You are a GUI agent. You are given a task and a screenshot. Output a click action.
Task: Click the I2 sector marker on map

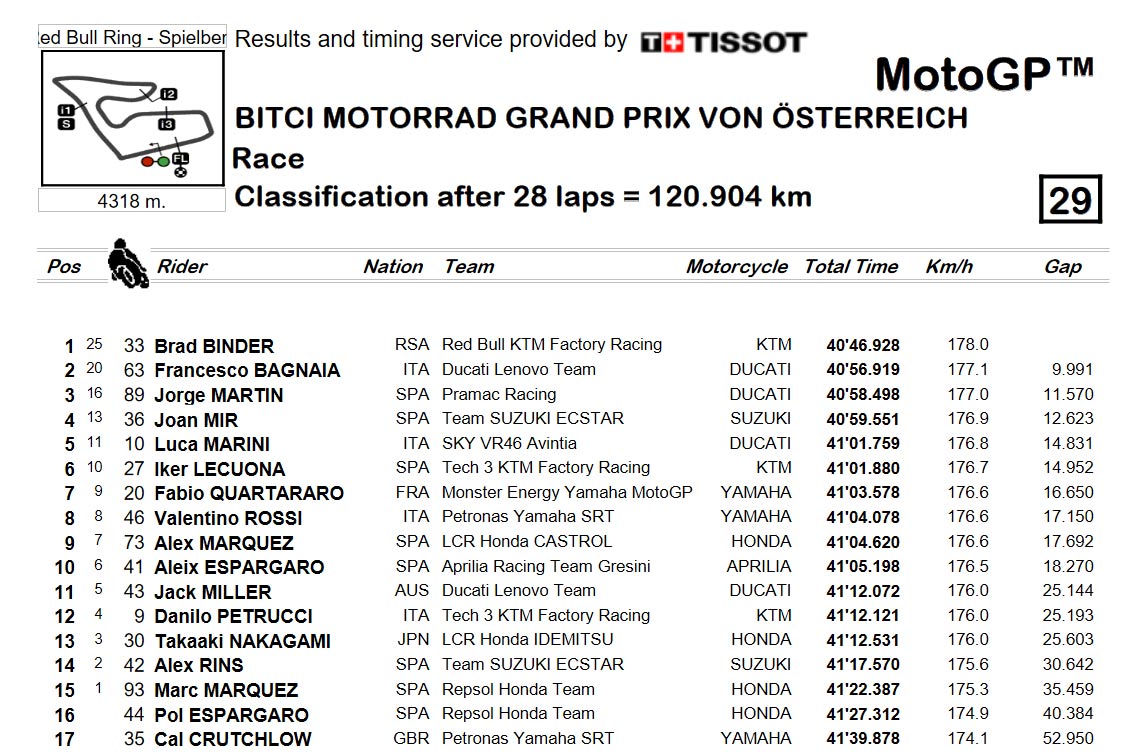[168, 94]
